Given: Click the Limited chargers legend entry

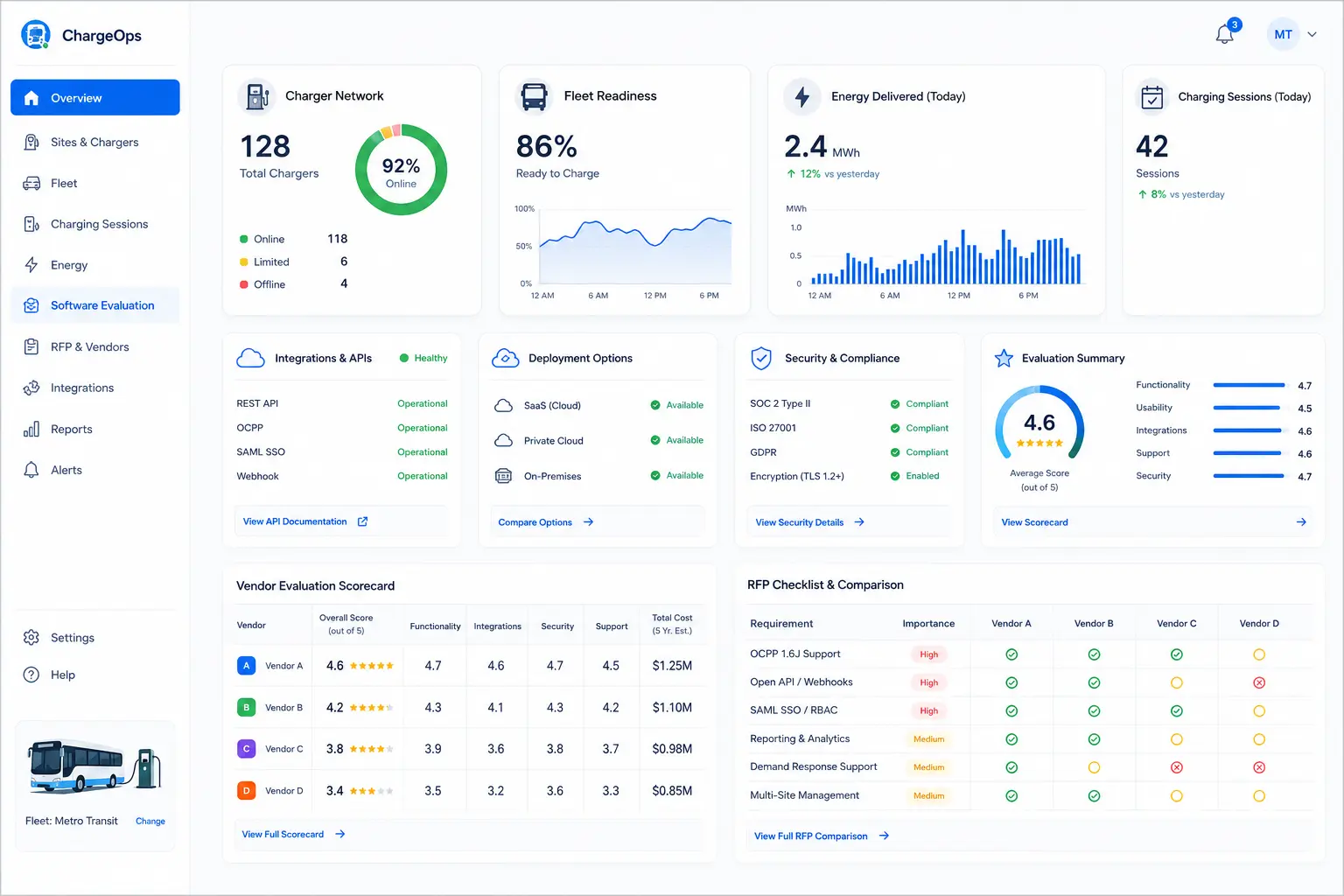Looking at the screenshot, I should (x=294, y=262).
